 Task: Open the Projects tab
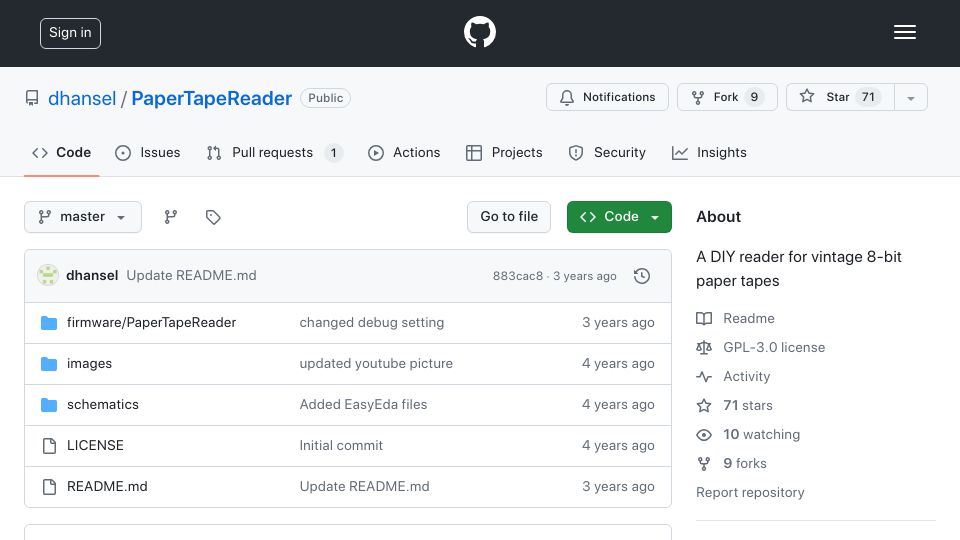[504, 152]
